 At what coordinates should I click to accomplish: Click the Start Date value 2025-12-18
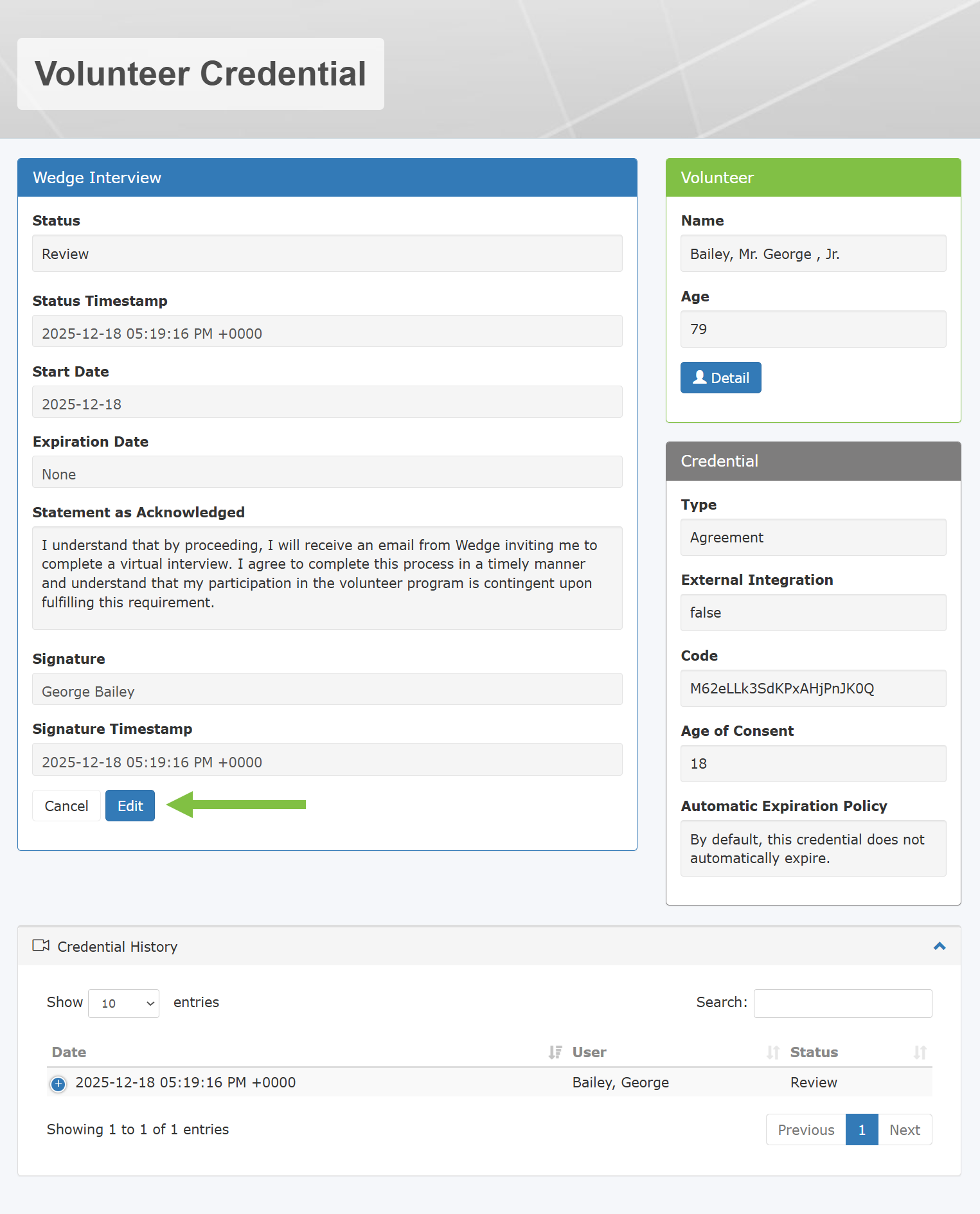[x=327, y=402]
